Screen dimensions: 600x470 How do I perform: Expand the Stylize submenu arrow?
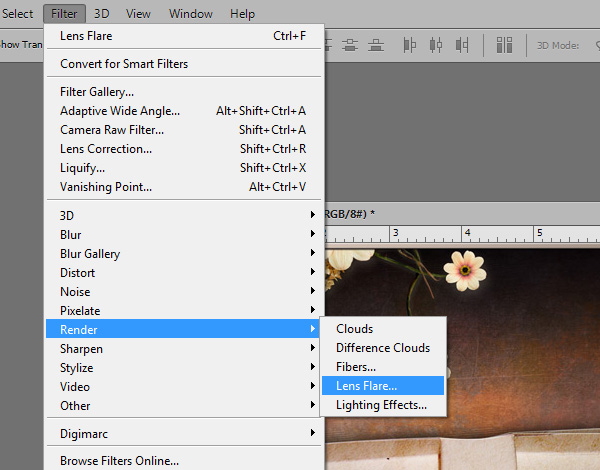[313, 367]
